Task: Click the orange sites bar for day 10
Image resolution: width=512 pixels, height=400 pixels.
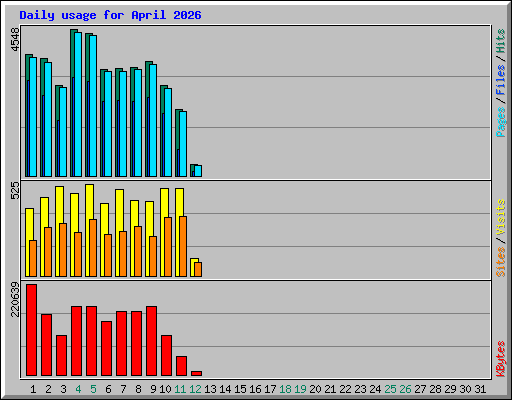Action: [168, 247]
